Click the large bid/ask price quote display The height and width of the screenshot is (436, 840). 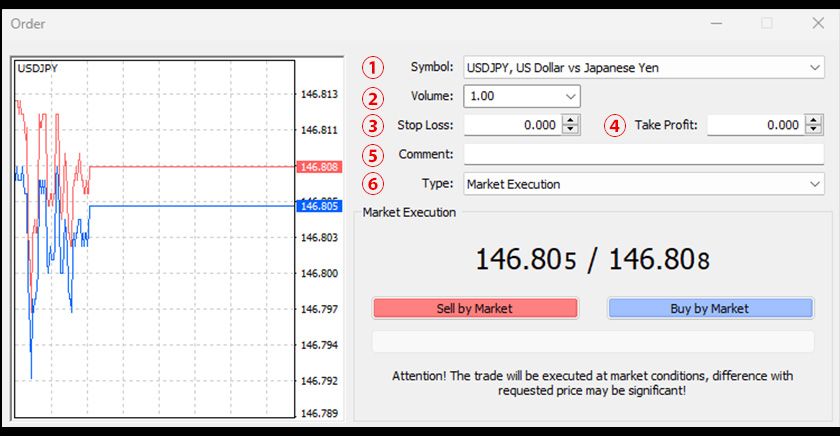point(592,260)
